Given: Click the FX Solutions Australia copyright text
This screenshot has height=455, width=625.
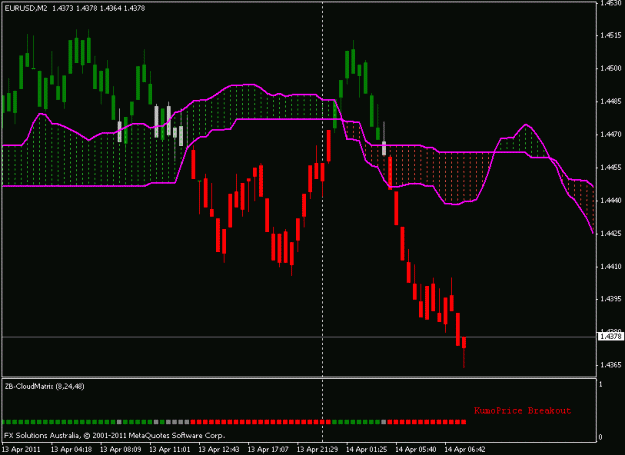Looking at the screenshot, I should click(114, 435).
